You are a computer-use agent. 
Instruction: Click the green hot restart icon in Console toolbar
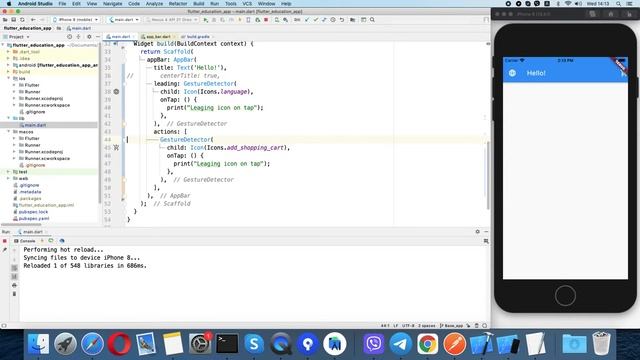51,241
